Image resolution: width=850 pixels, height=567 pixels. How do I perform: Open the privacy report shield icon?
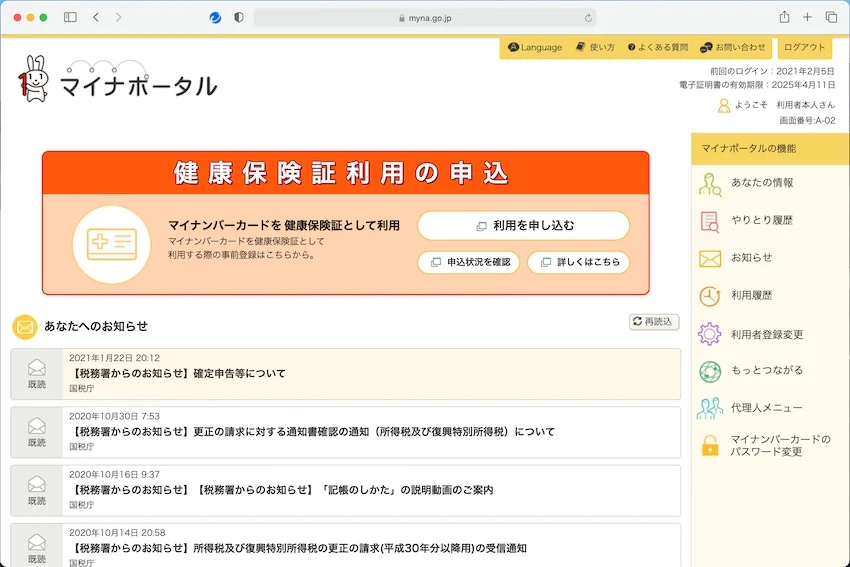tap(239, 17)
